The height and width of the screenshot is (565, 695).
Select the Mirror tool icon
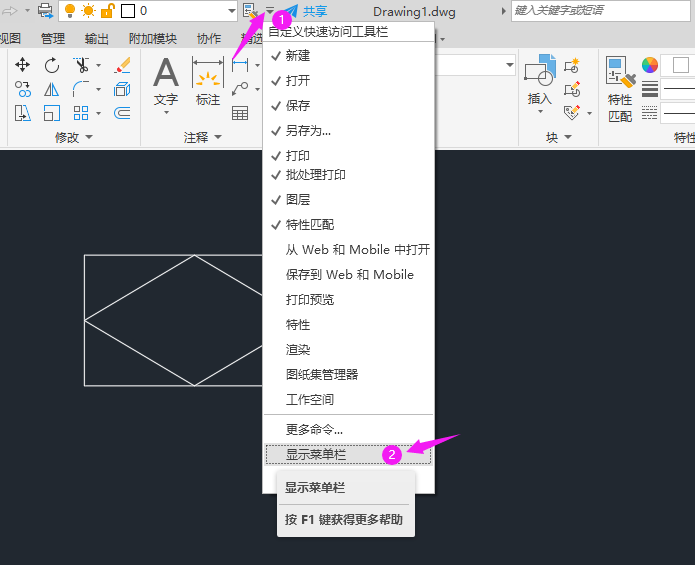click(51, 90)
